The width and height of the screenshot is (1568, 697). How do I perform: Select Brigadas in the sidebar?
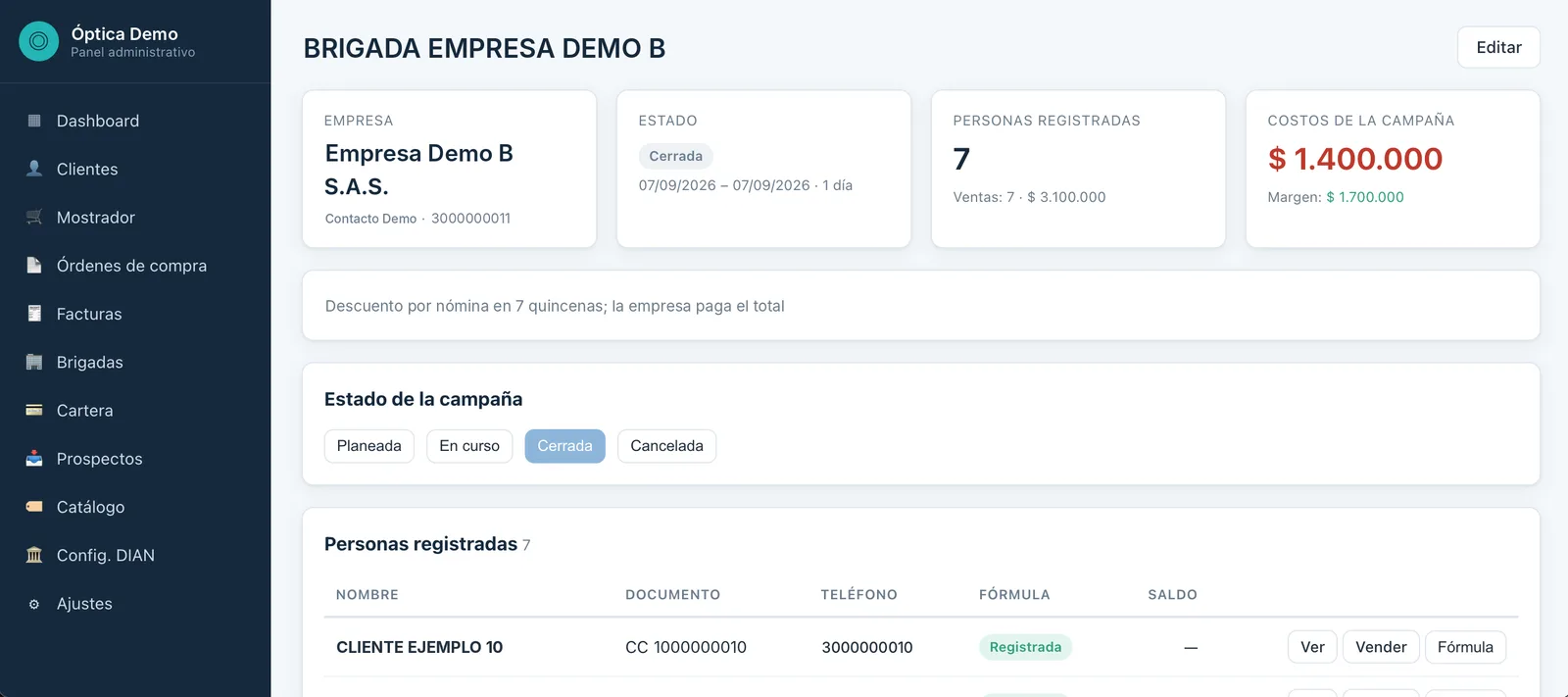[x=135, y=362]
